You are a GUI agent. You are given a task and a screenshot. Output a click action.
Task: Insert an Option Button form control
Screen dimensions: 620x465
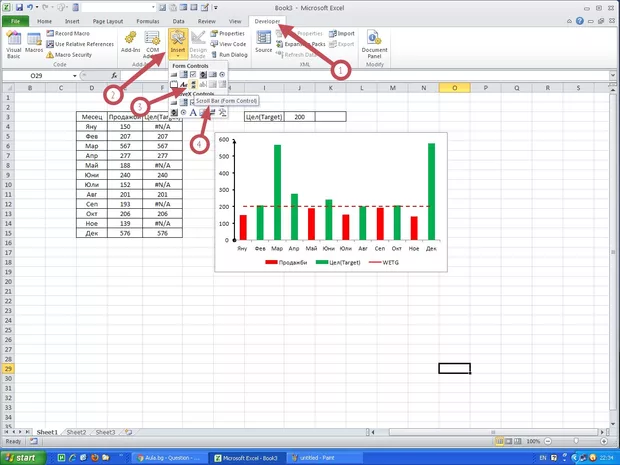pos(222,74)
